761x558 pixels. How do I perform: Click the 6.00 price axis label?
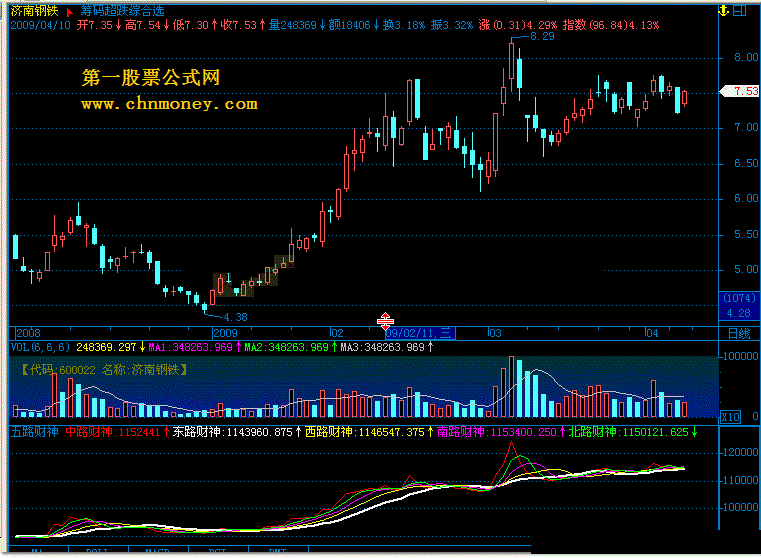pos(746,198)
